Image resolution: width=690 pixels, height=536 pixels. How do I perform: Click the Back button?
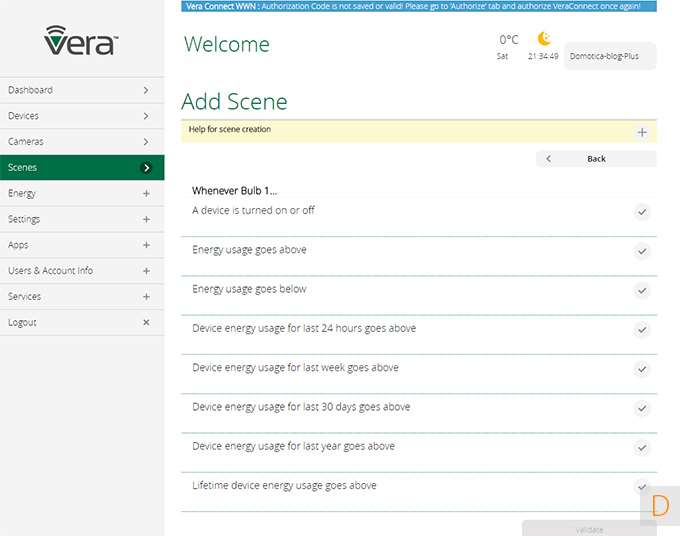pyautogui.click(x=596, y=159)
